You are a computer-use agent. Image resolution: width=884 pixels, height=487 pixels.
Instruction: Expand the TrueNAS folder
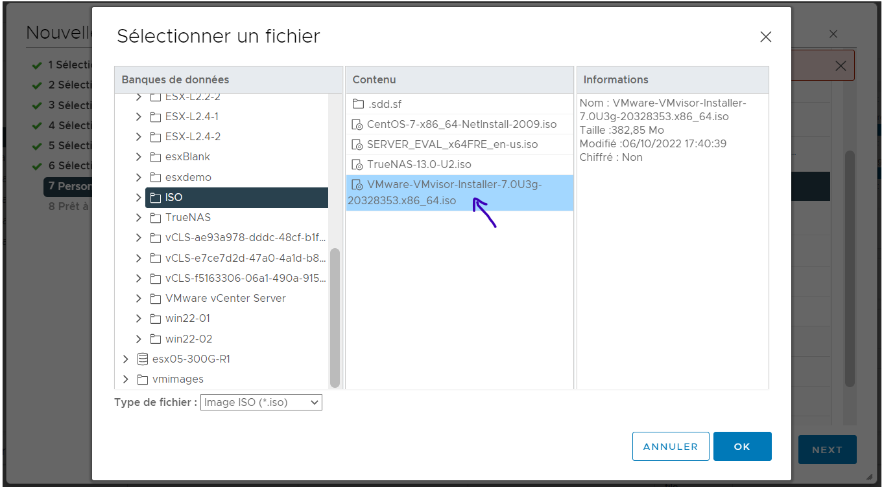(139, 218)
